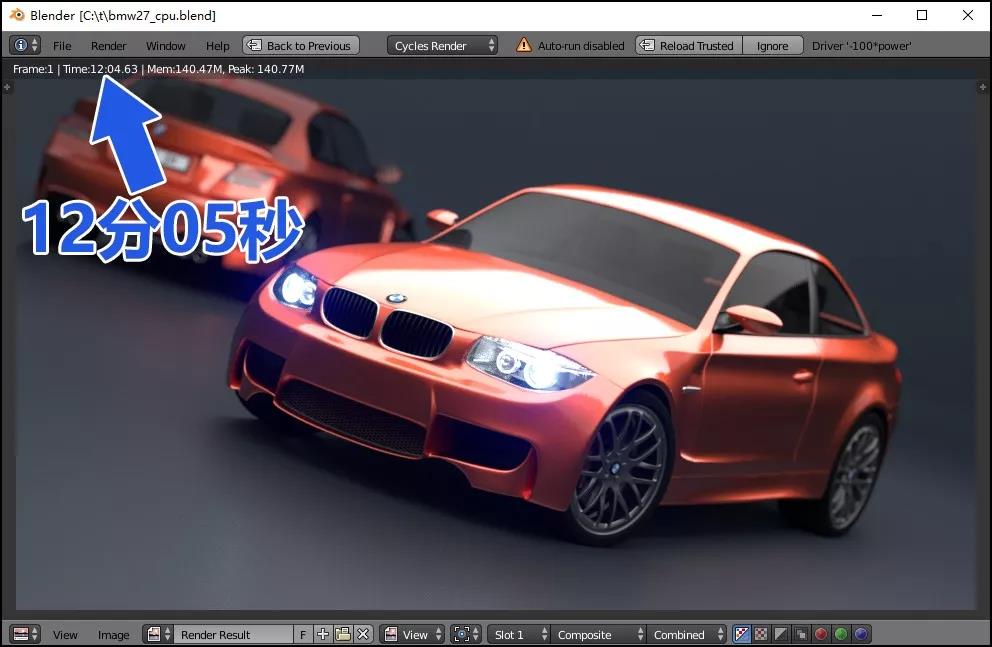Screen dimensions: 992x647
Task: Expand the left region plus handle
Action: pos(7,87)
